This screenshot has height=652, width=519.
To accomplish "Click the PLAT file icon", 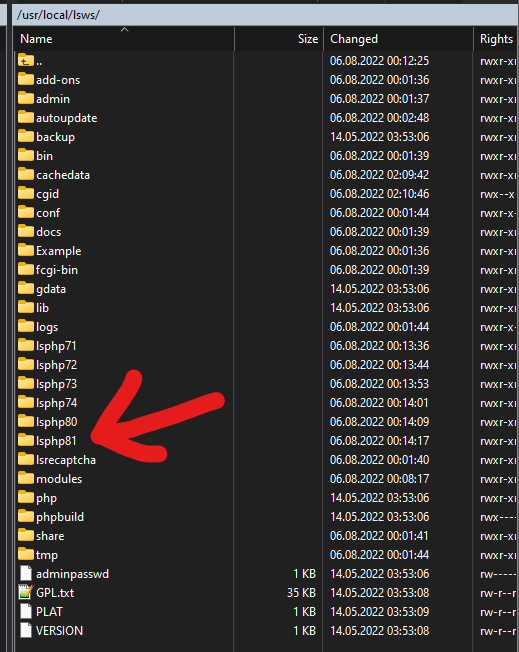I will (26, 611).
